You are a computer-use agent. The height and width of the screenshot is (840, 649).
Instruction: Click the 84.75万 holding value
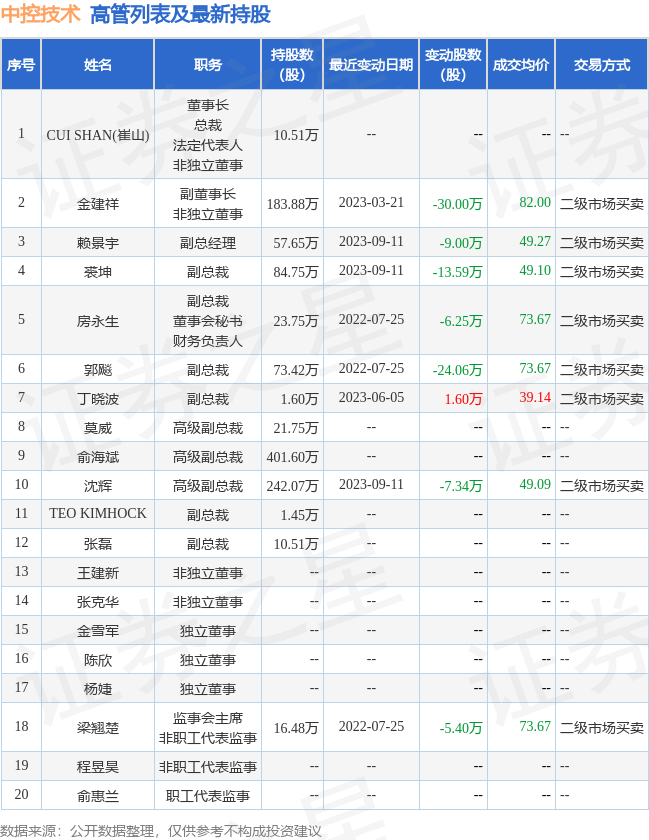click(x=296, y=272)
